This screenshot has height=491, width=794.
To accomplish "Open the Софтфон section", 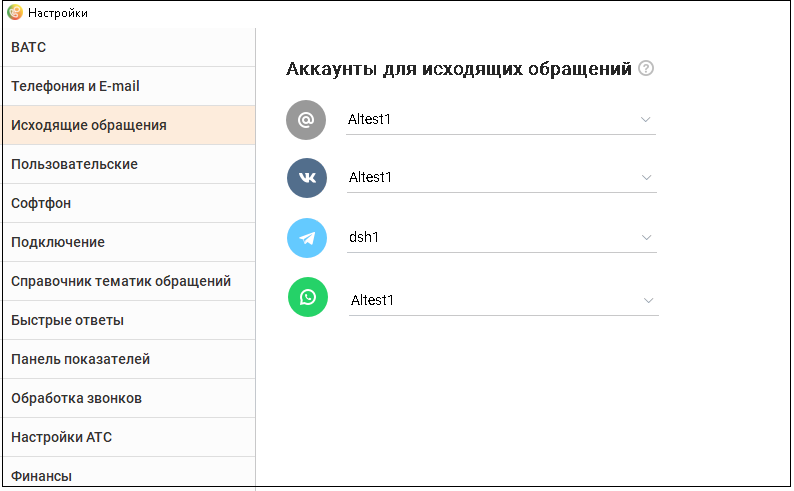I will click(x=129, y=203).
